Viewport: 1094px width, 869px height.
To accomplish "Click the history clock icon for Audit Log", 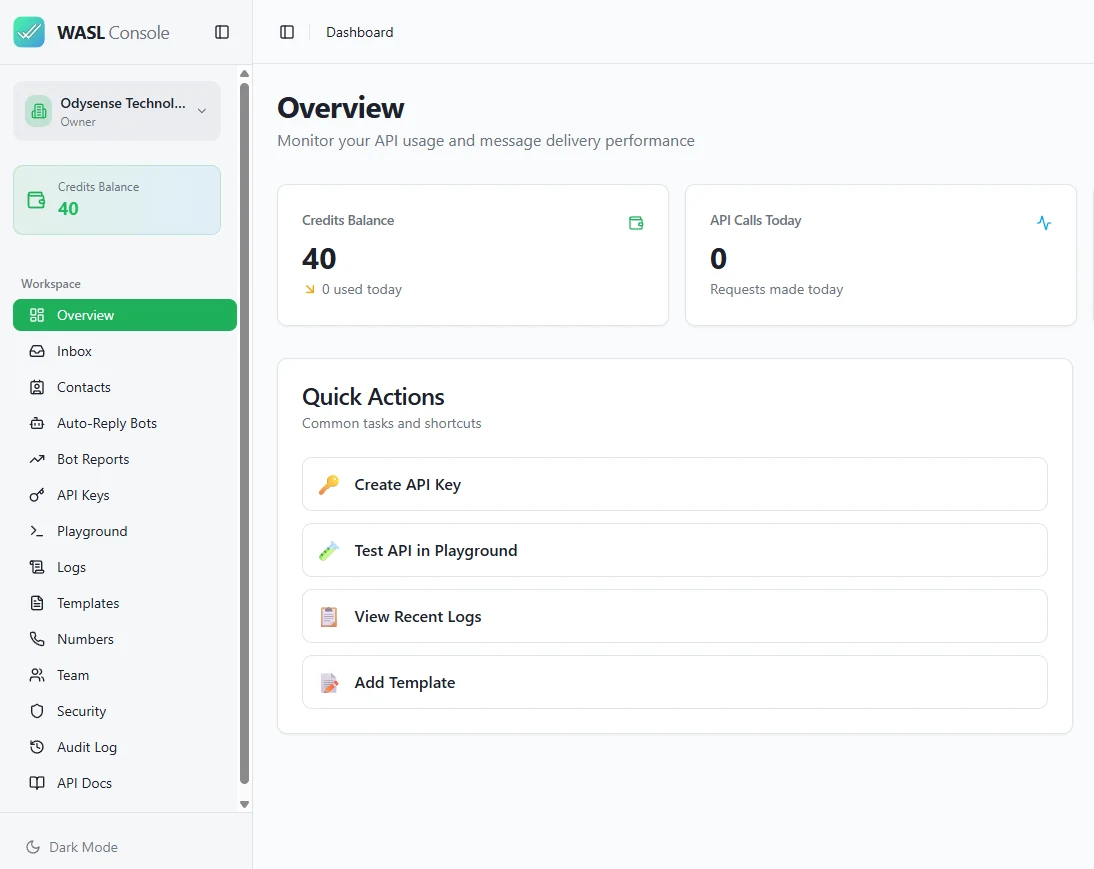I will pos(37,748).
